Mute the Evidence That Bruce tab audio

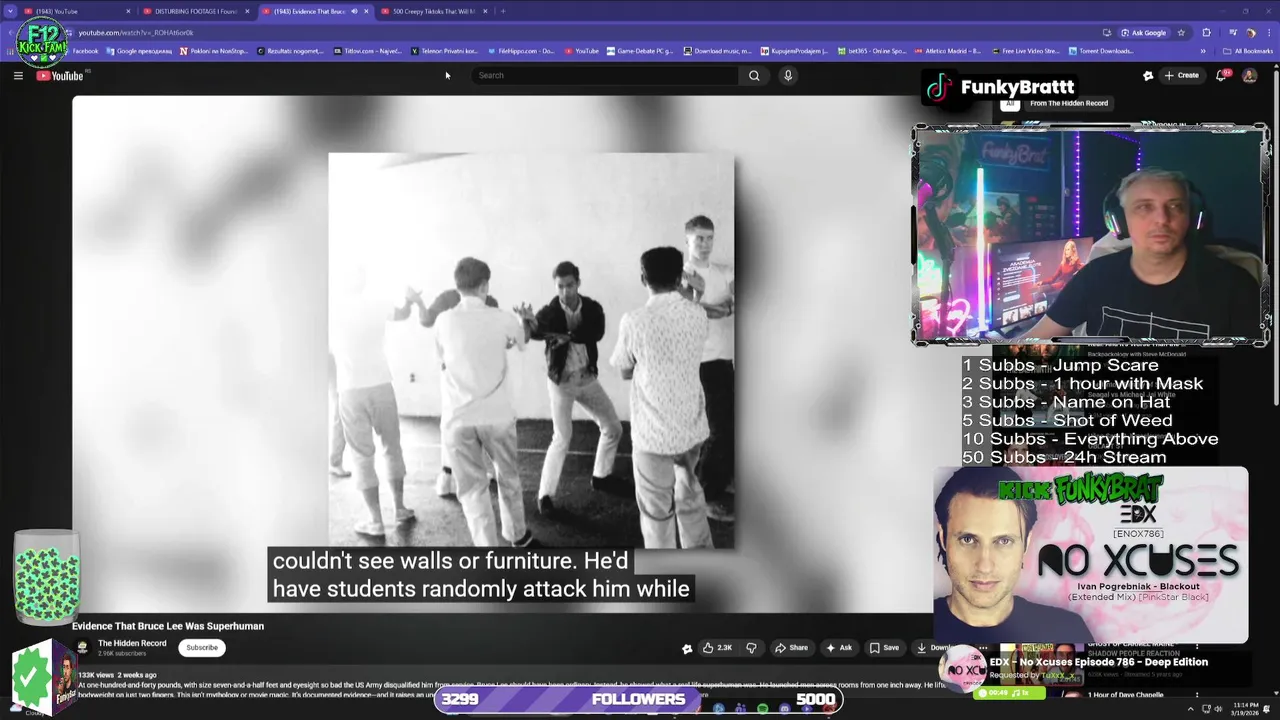click(x=354, y=11)
